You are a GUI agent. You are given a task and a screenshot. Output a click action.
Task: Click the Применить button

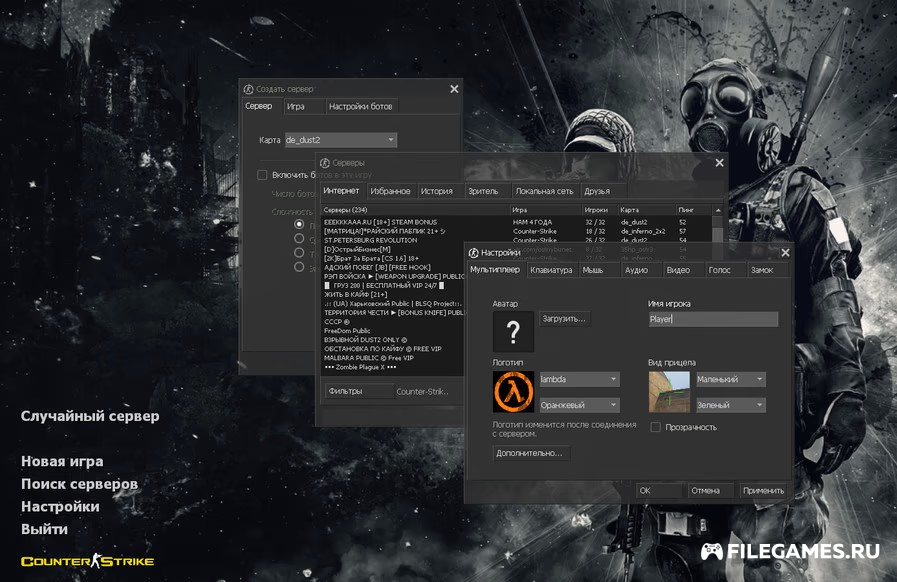pos(764,490)
